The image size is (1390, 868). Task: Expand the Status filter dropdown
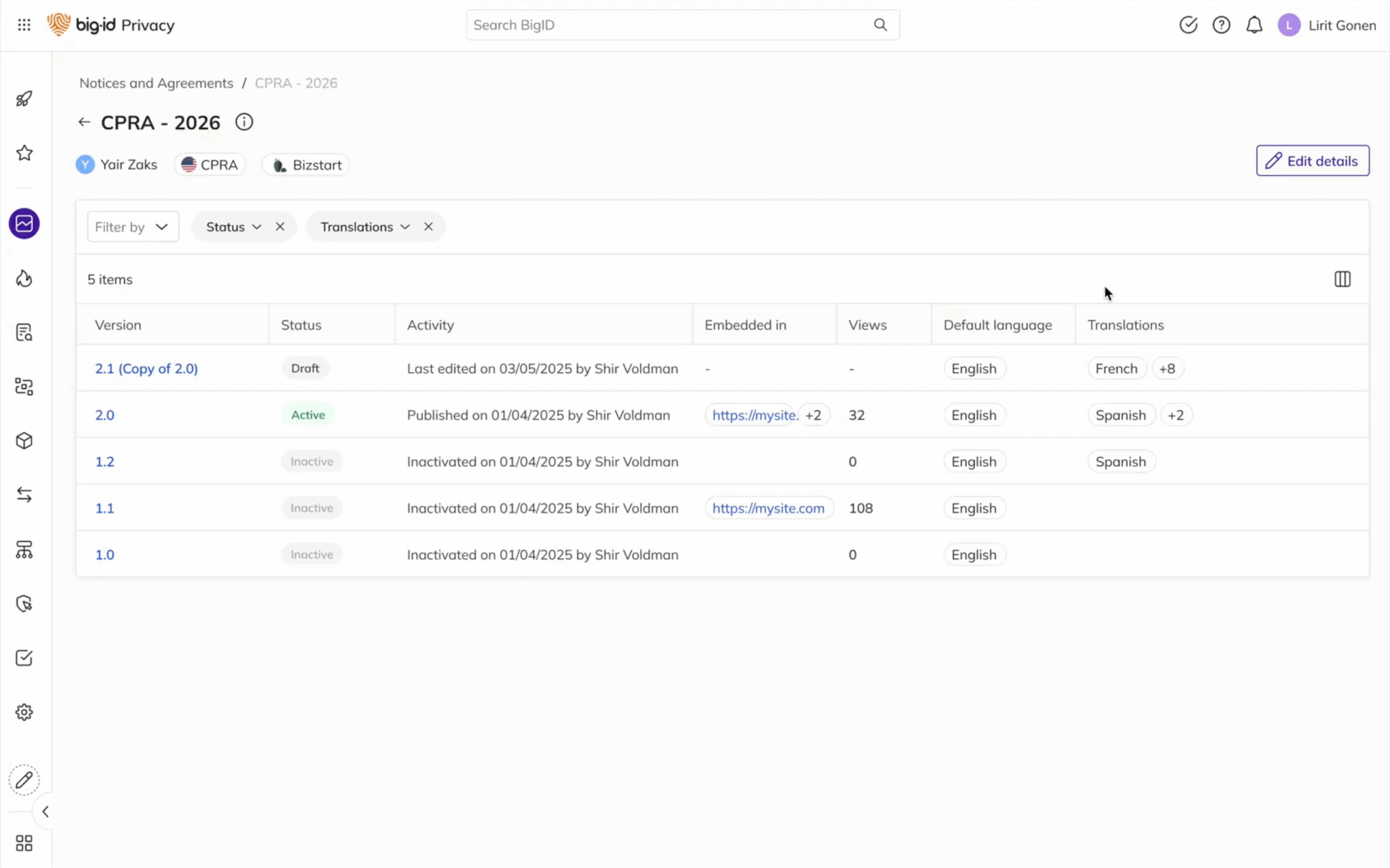257,226
